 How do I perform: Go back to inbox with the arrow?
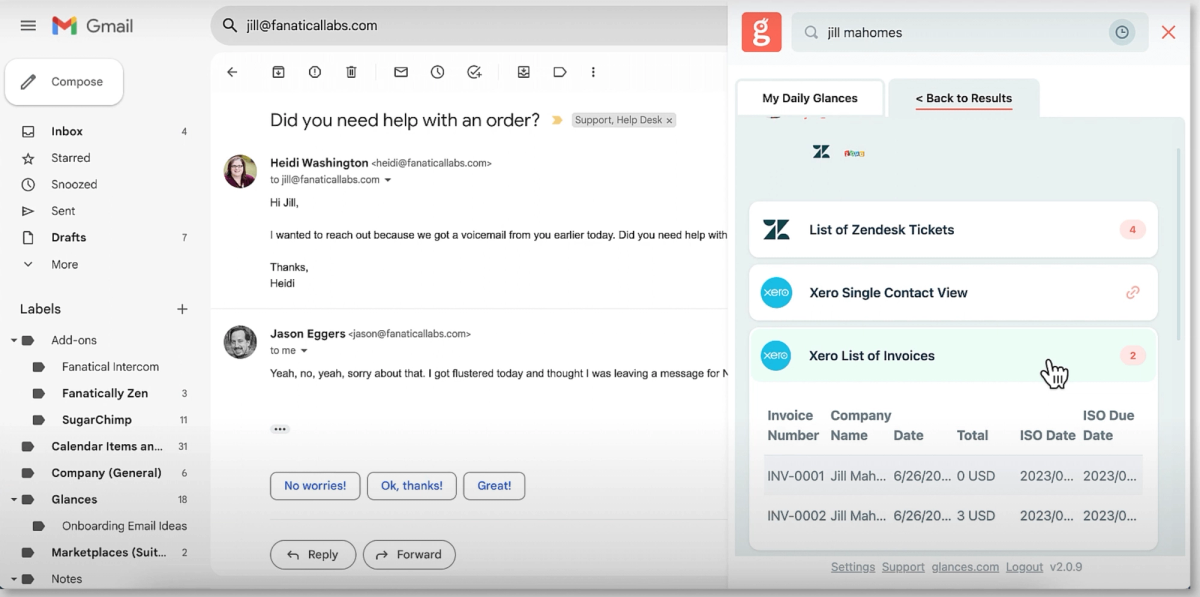[232, 72]
